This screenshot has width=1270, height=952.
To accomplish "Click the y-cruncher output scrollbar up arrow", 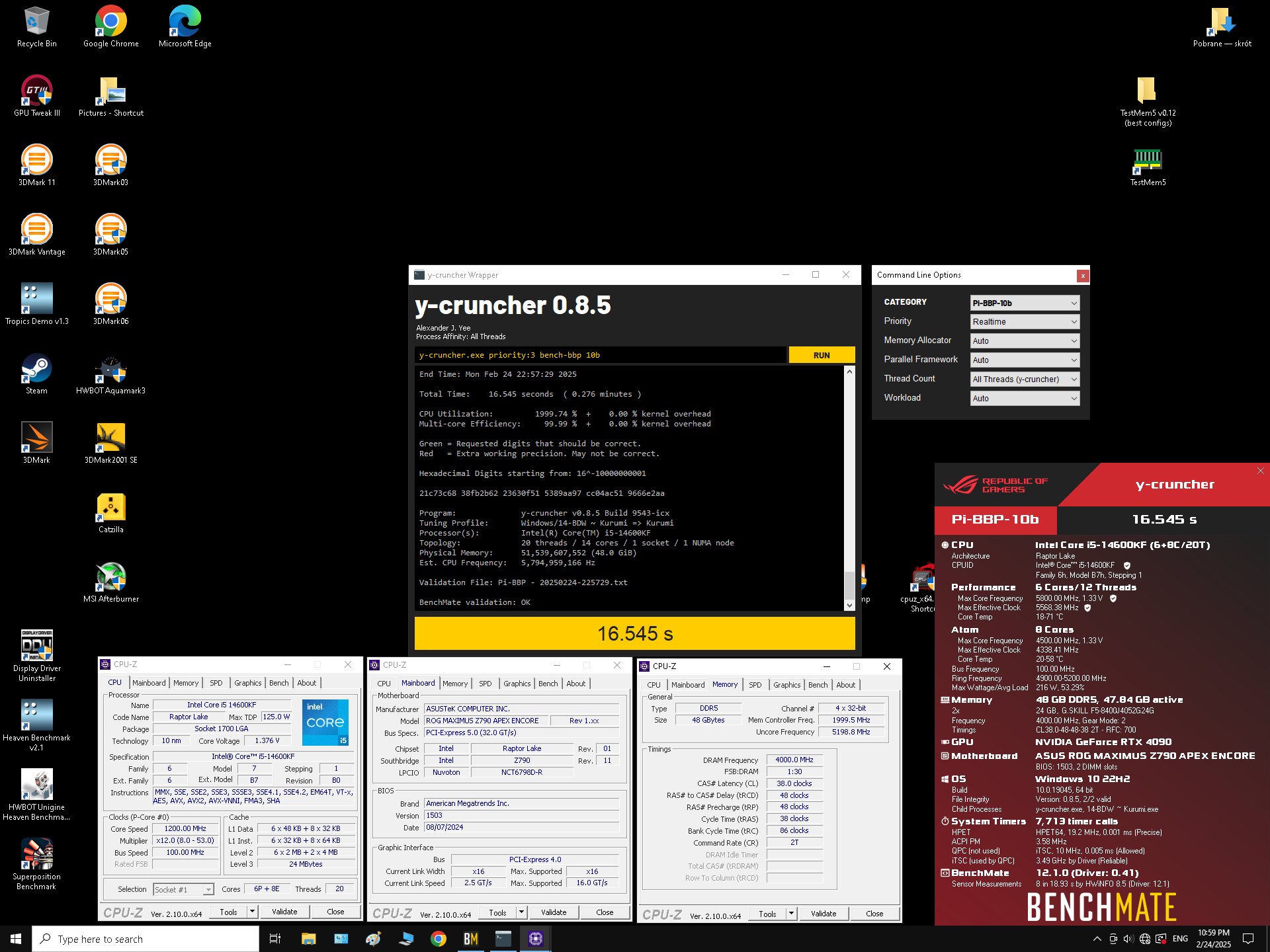I will coord(849,372).
